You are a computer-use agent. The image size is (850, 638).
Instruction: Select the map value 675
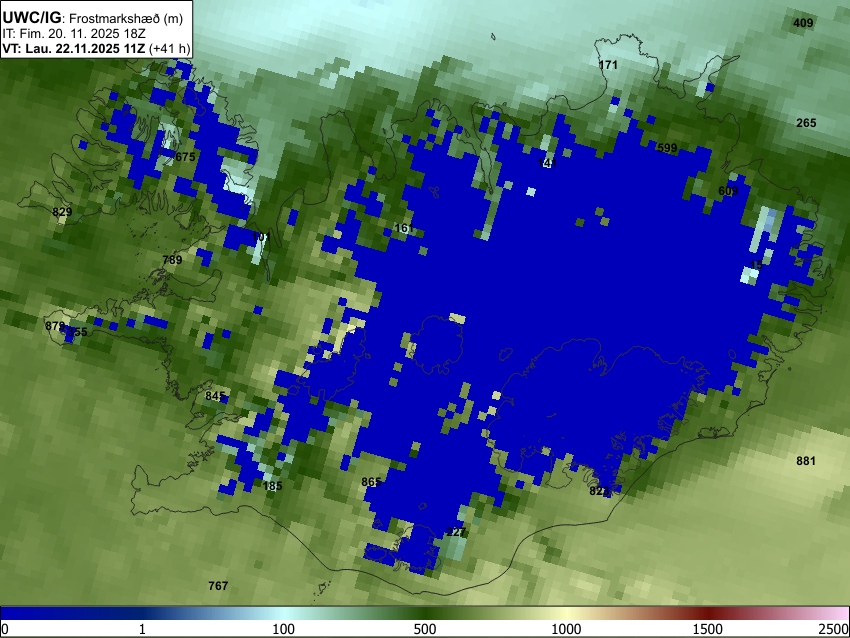[185, 157]
